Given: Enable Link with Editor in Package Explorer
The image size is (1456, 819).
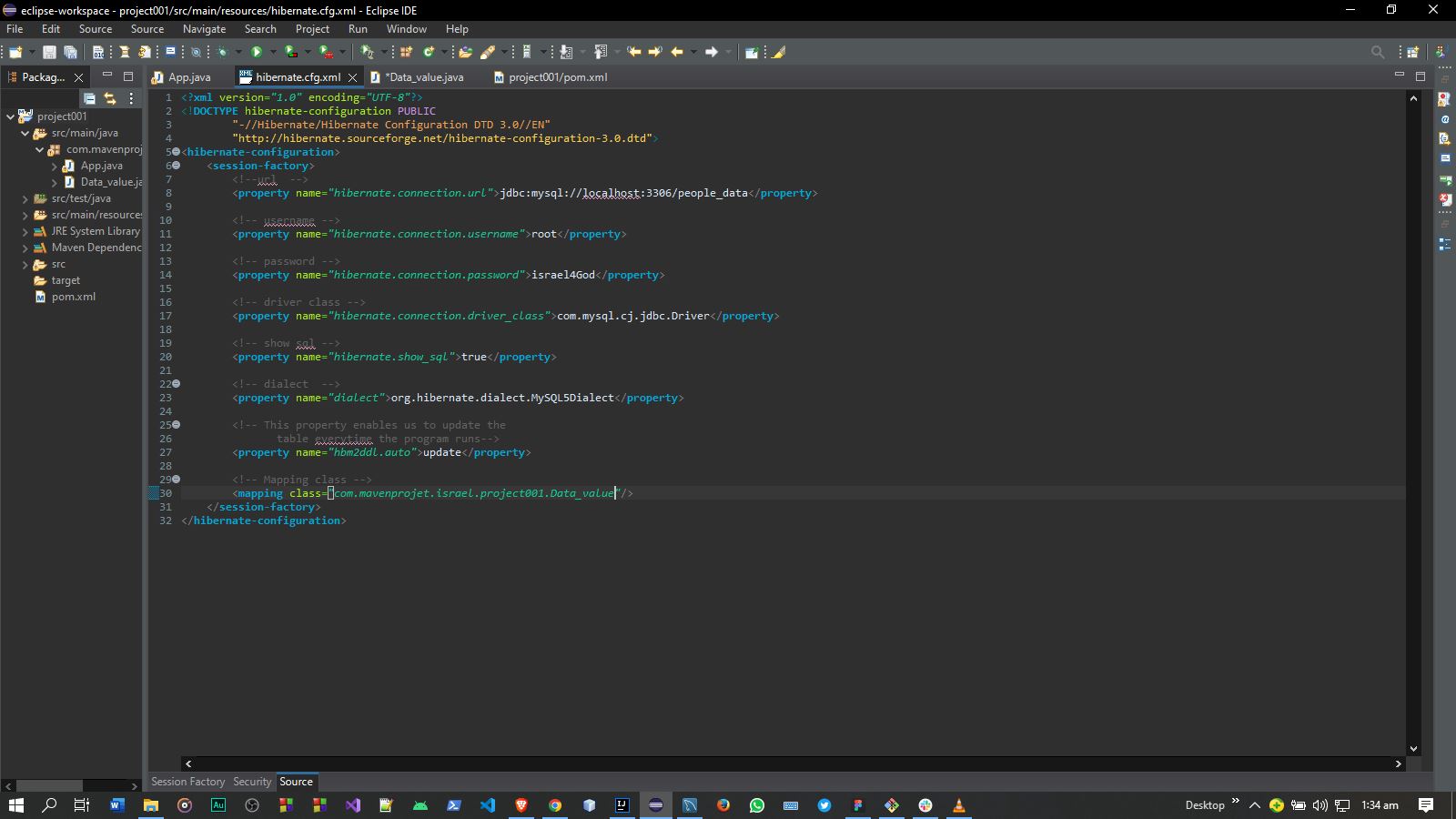Looking at the screenshot, I should pyautogui.click(x=109, y=97).
